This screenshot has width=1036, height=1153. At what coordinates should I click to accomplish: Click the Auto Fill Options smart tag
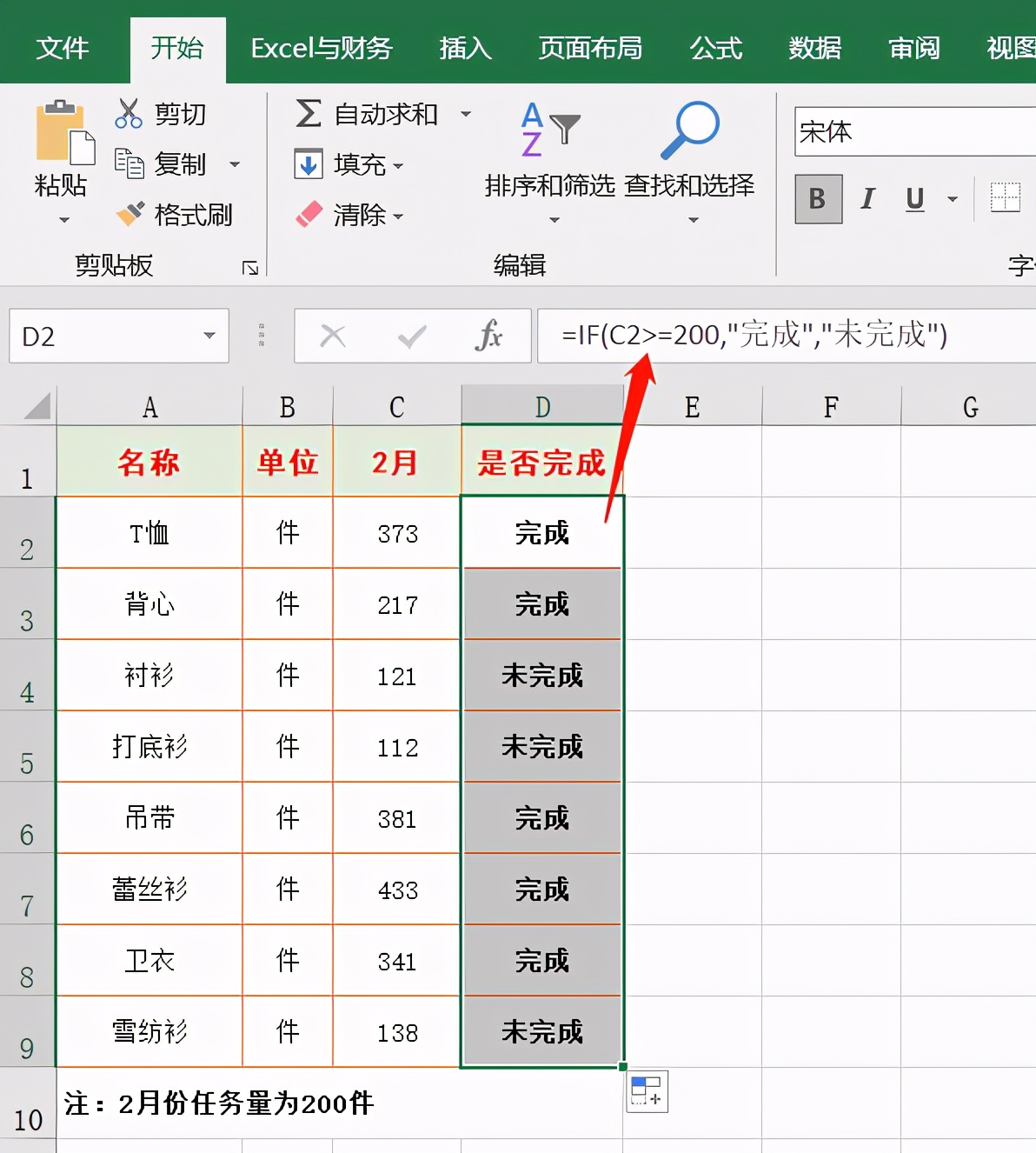(647, 1093)
